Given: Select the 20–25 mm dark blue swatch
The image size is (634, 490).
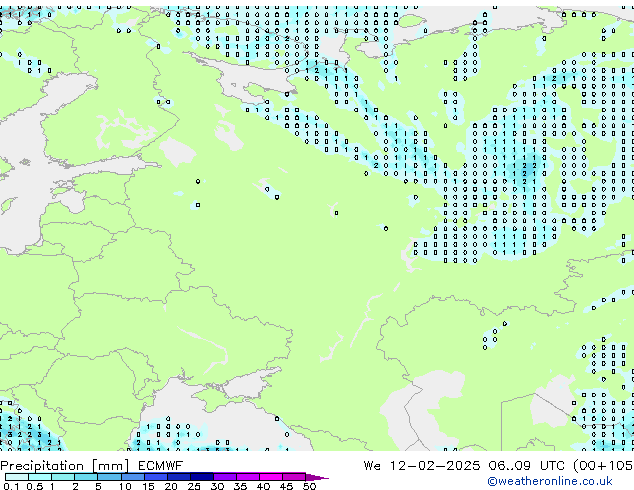Looking at the screenshot, I should [179, 477].
